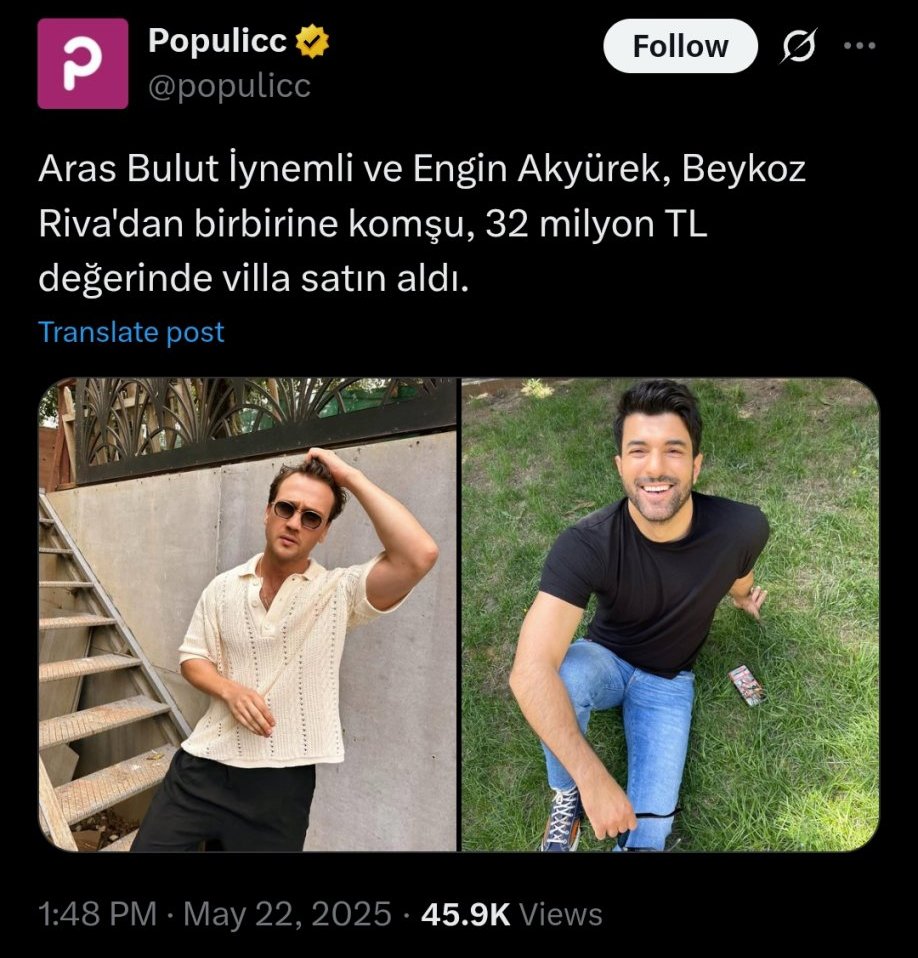Click the phone lying on the grass
Viewport: 918px width, 958px height.
coord(746,685)
